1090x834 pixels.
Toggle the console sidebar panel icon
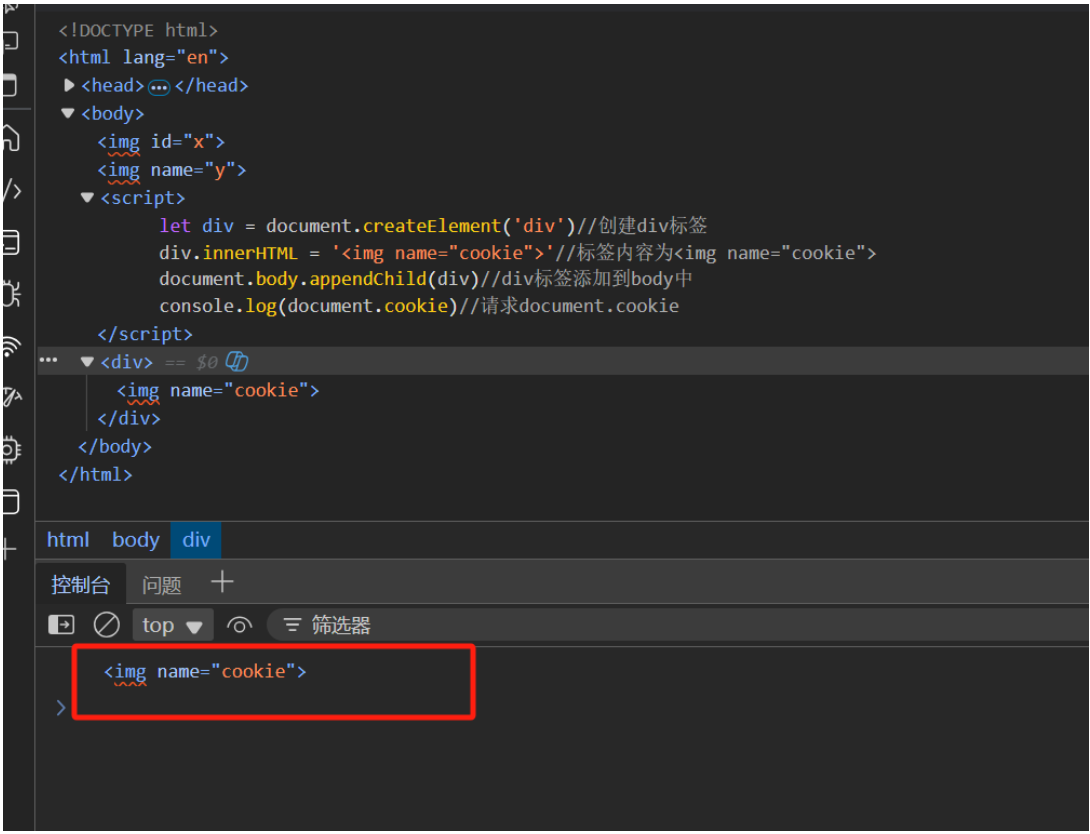(61, 625)
